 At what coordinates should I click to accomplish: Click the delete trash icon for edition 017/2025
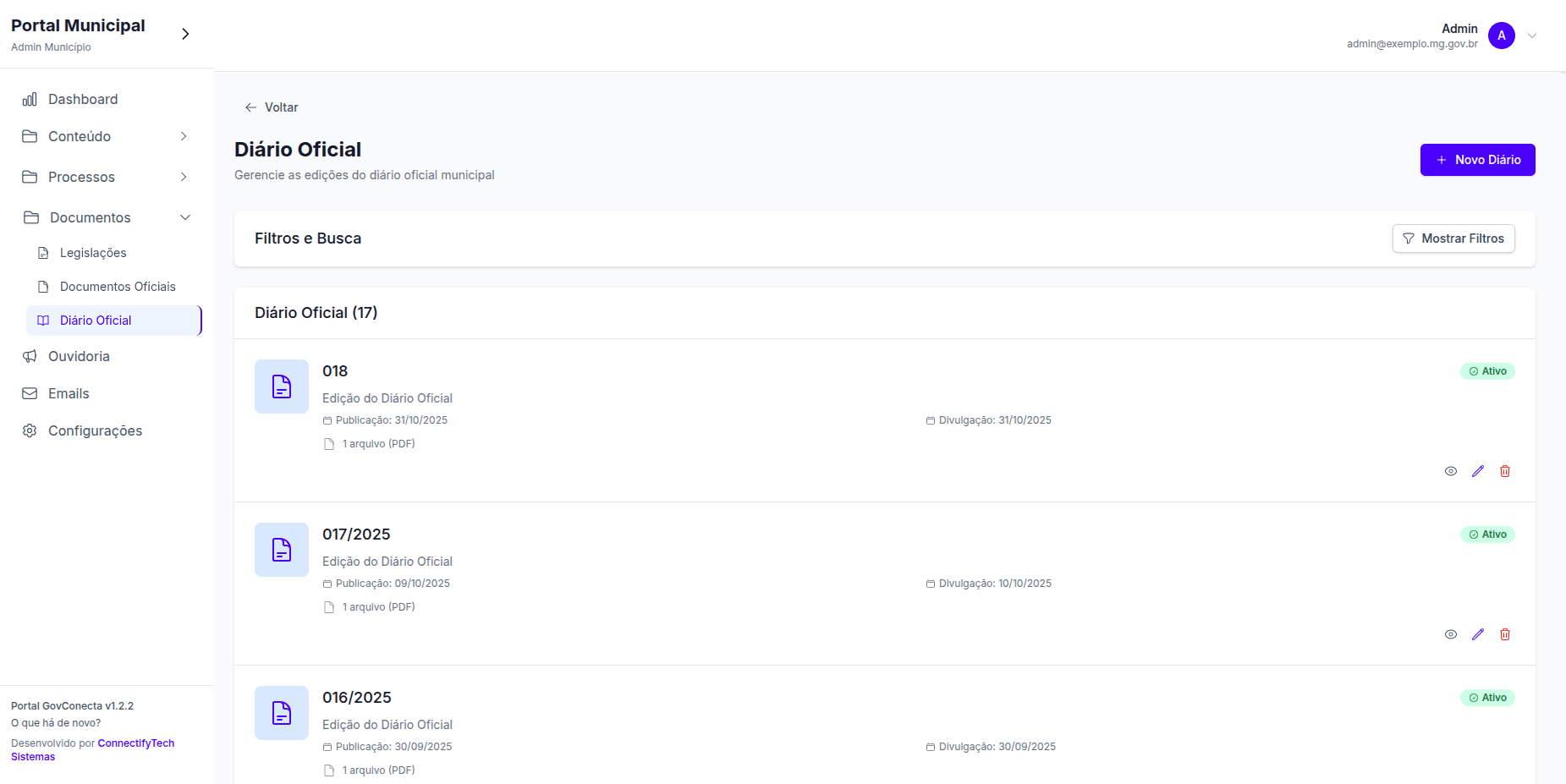(1504, 634)
